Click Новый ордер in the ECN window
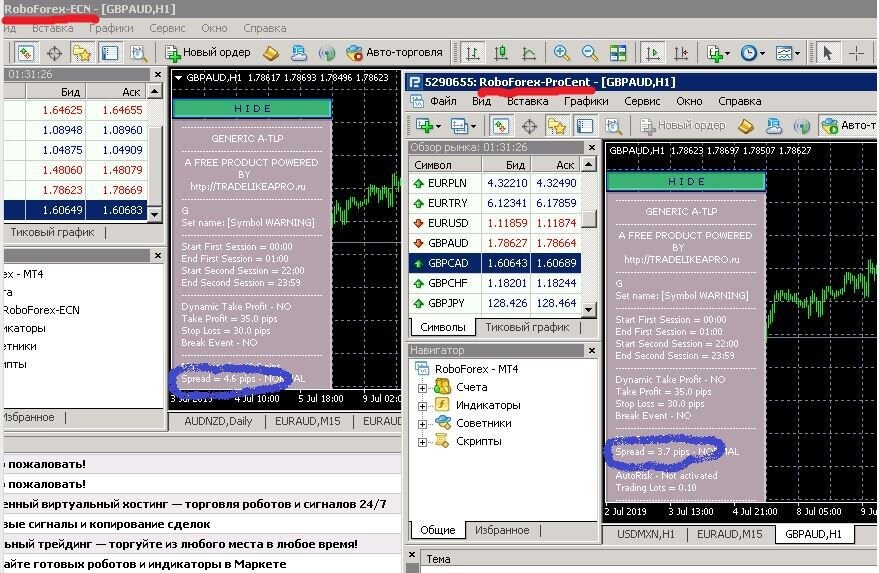 [207, 53]
